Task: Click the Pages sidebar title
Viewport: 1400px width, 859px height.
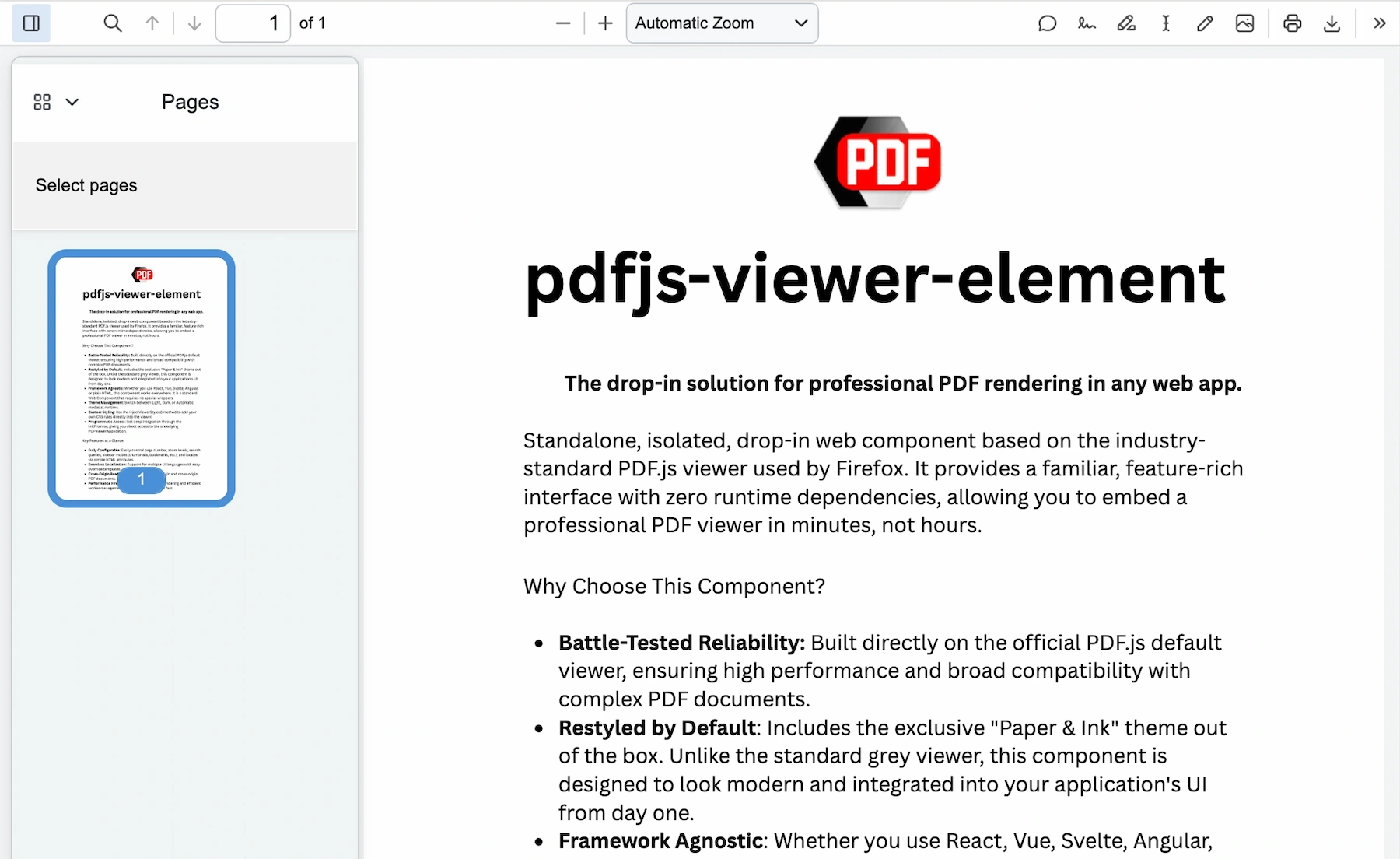Action: click(x=190, y=102)
